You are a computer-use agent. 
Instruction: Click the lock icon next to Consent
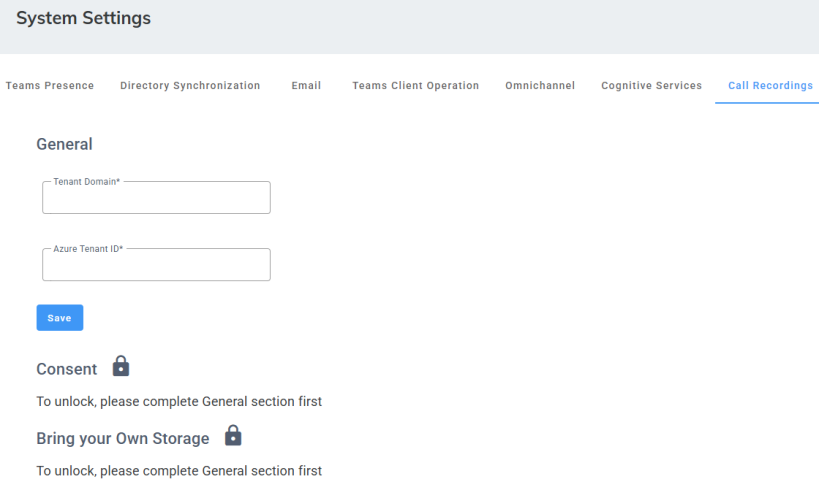(121, 366)
